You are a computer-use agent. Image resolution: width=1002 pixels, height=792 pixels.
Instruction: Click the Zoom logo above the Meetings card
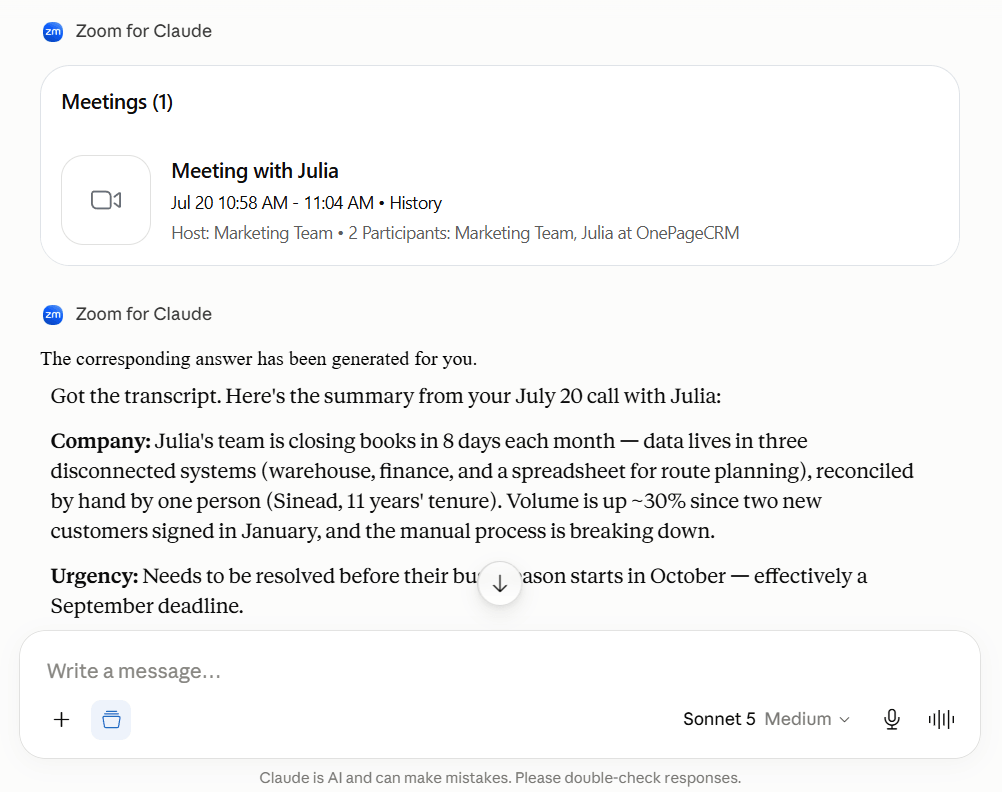click(53, 31)
